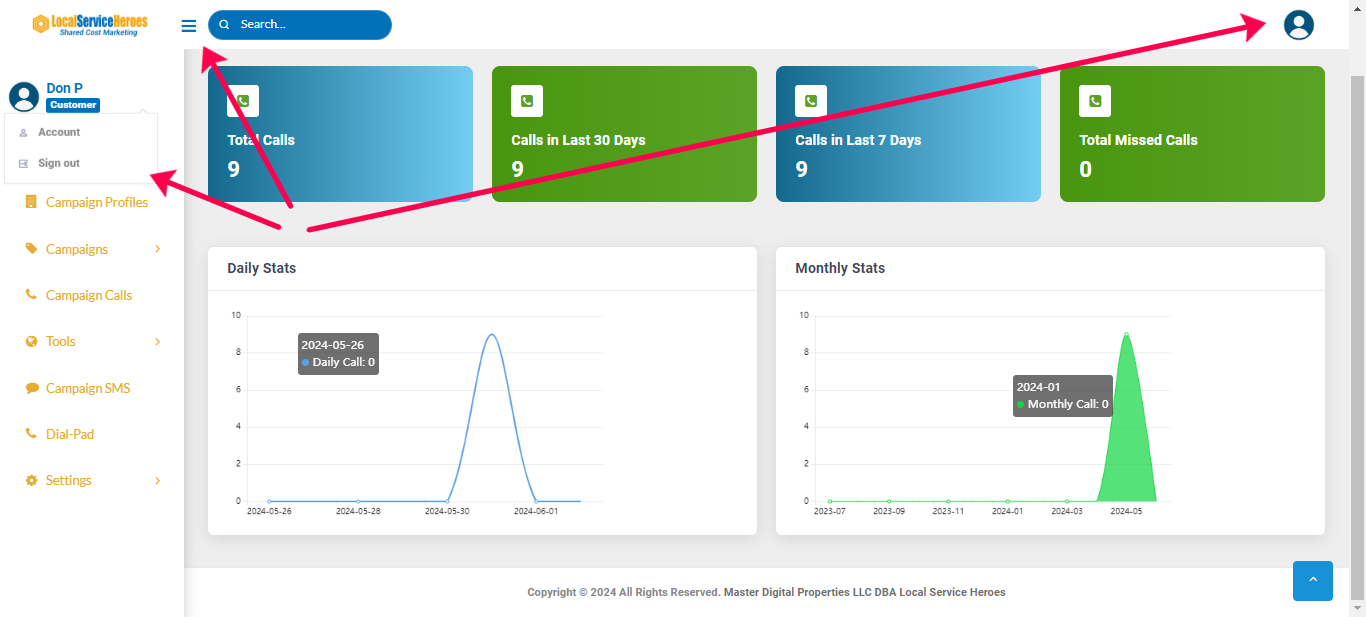This screenshot has height=617, width=1366.
Task: Click the Don P sidebar avatar
Action: click(x=24, y=96)
